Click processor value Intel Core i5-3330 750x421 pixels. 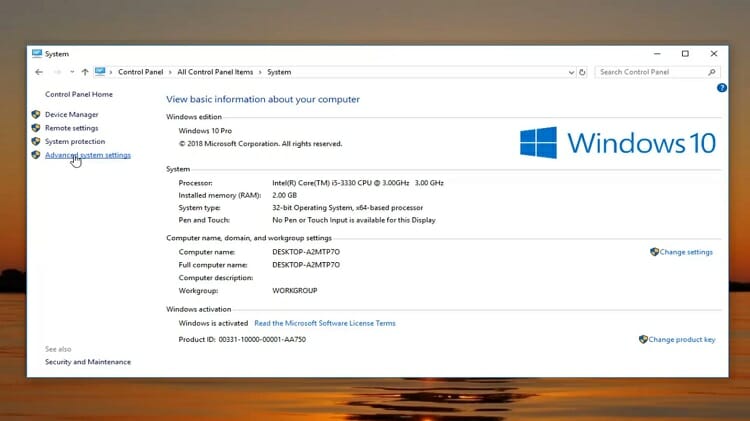pos(358,183)
